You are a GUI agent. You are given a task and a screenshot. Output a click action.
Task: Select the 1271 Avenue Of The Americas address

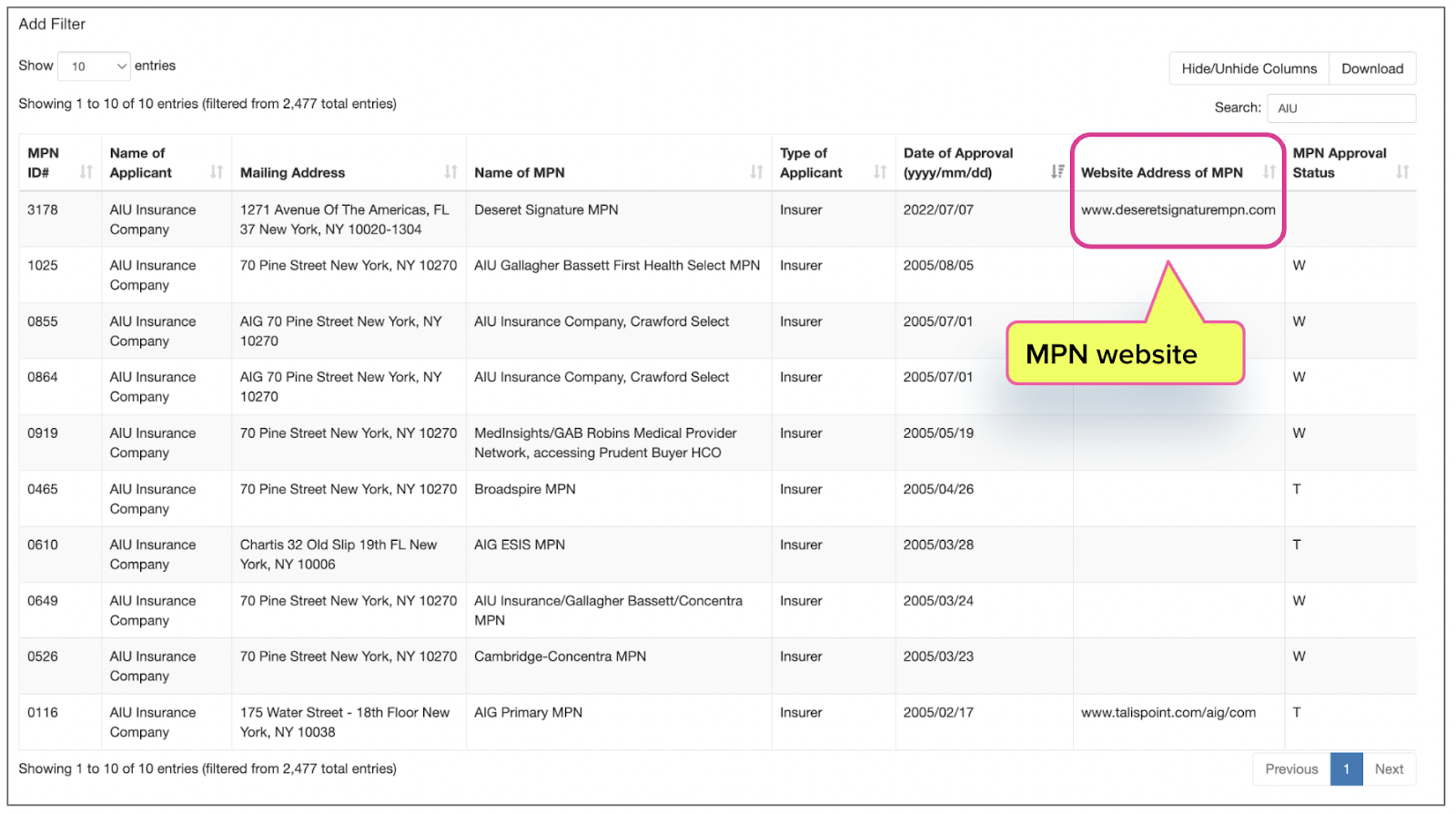point(345,220)
